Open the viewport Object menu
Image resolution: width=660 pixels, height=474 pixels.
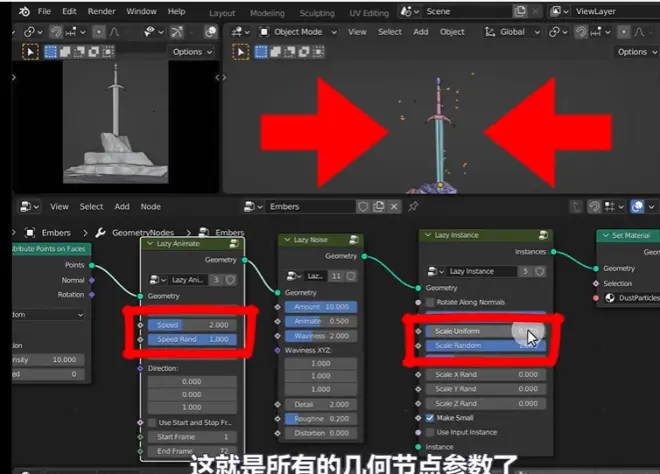[x=452, y=32]
